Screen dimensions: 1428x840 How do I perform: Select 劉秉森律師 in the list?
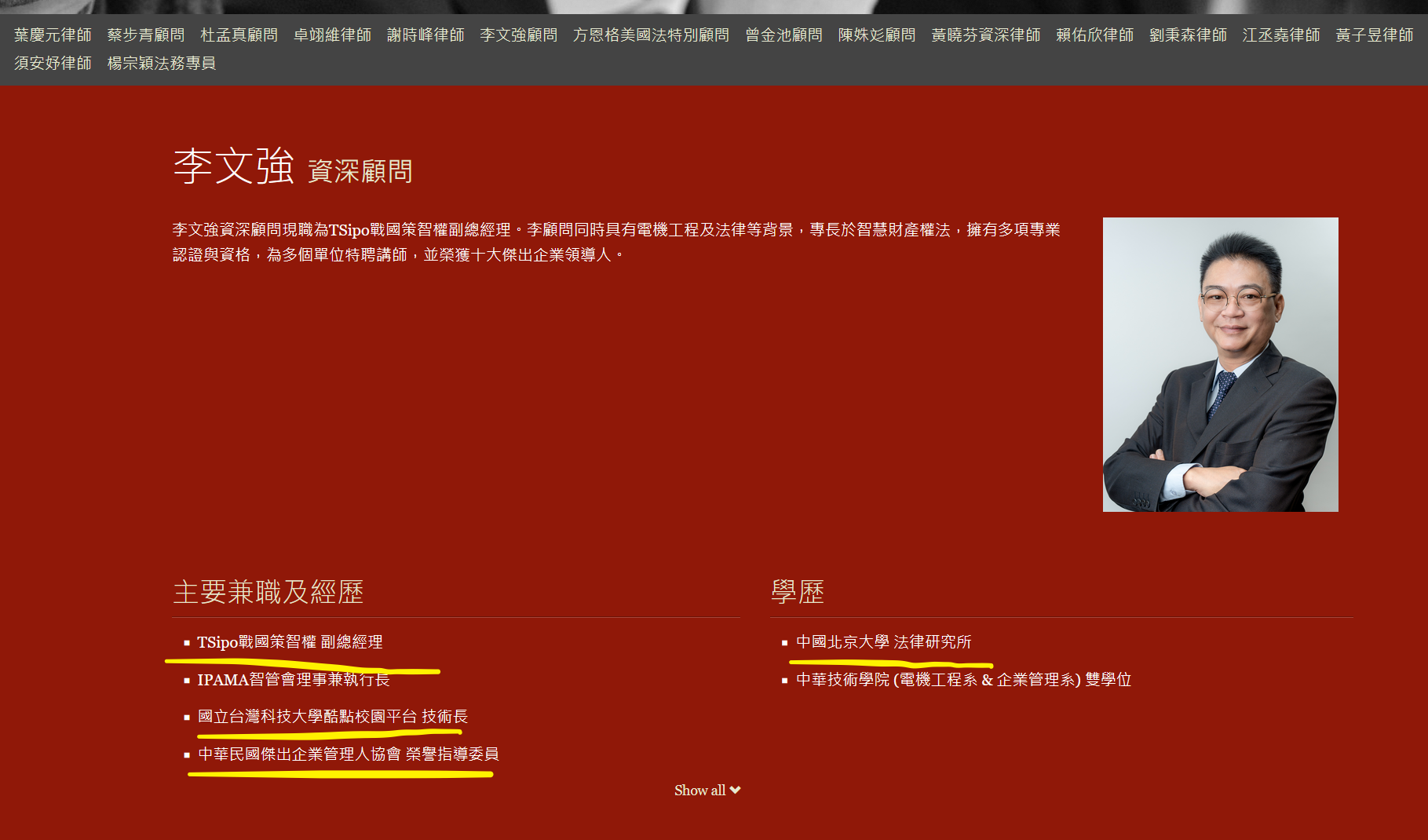(x=1189, y=35)
